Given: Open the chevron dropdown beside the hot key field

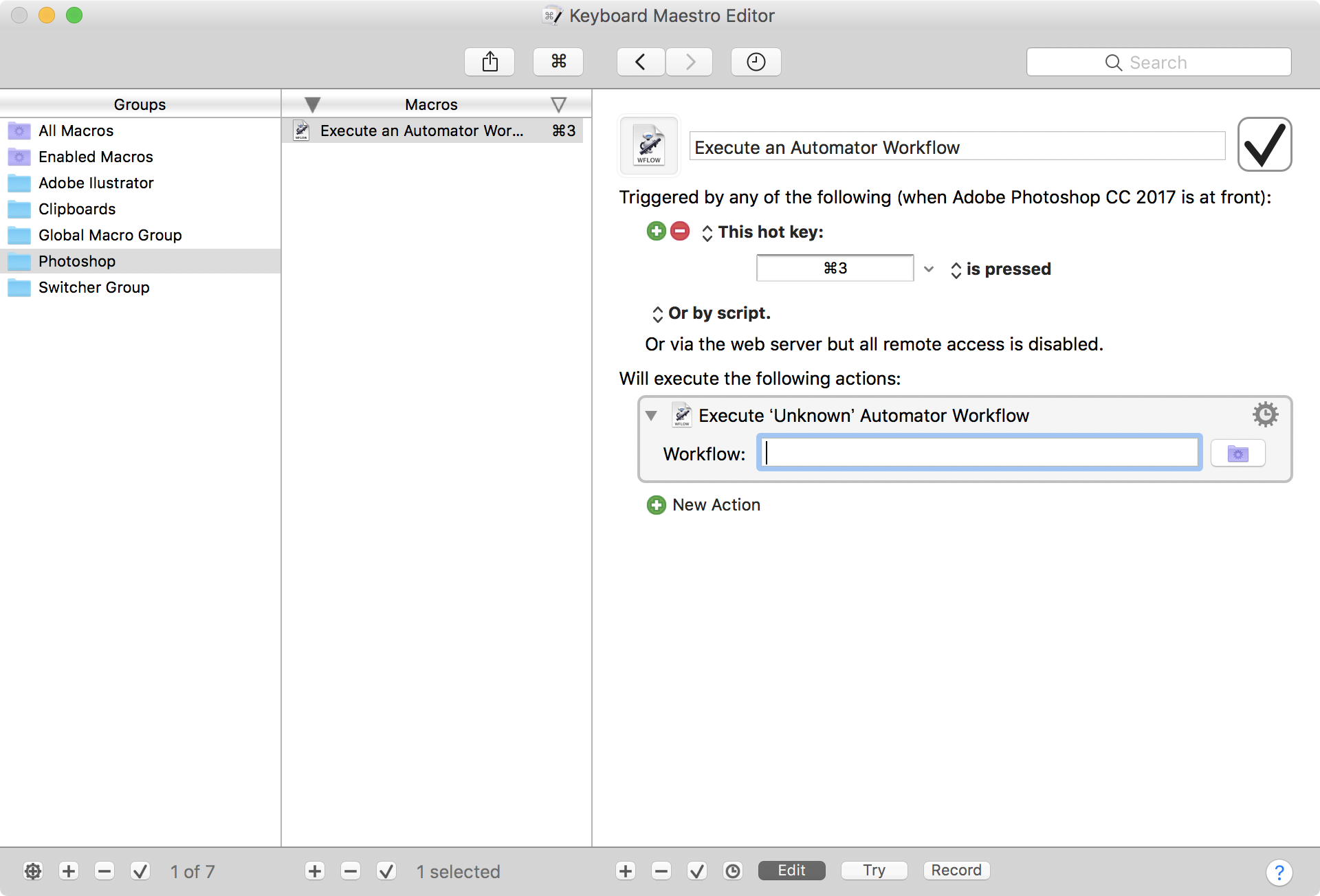Looking at the screenshot, I should click(x=929, y=269).
